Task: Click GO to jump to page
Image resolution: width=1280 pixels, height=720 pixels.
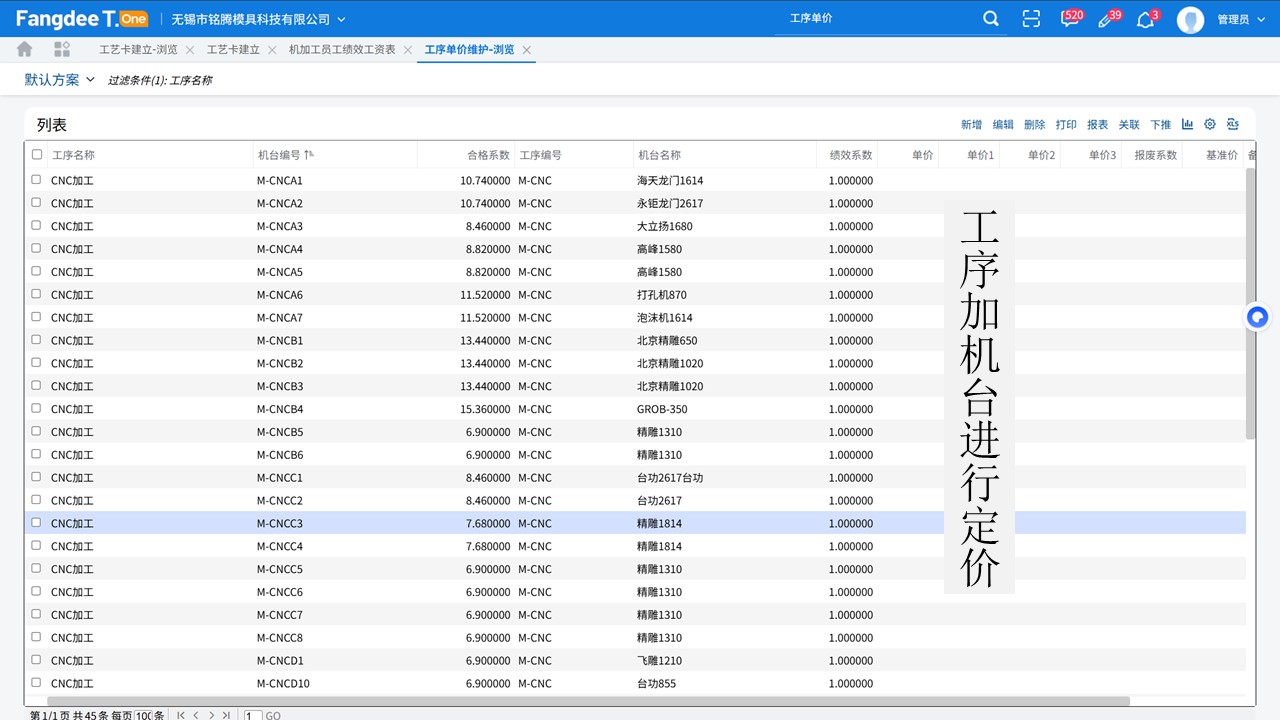Action: tap(273, 716)
